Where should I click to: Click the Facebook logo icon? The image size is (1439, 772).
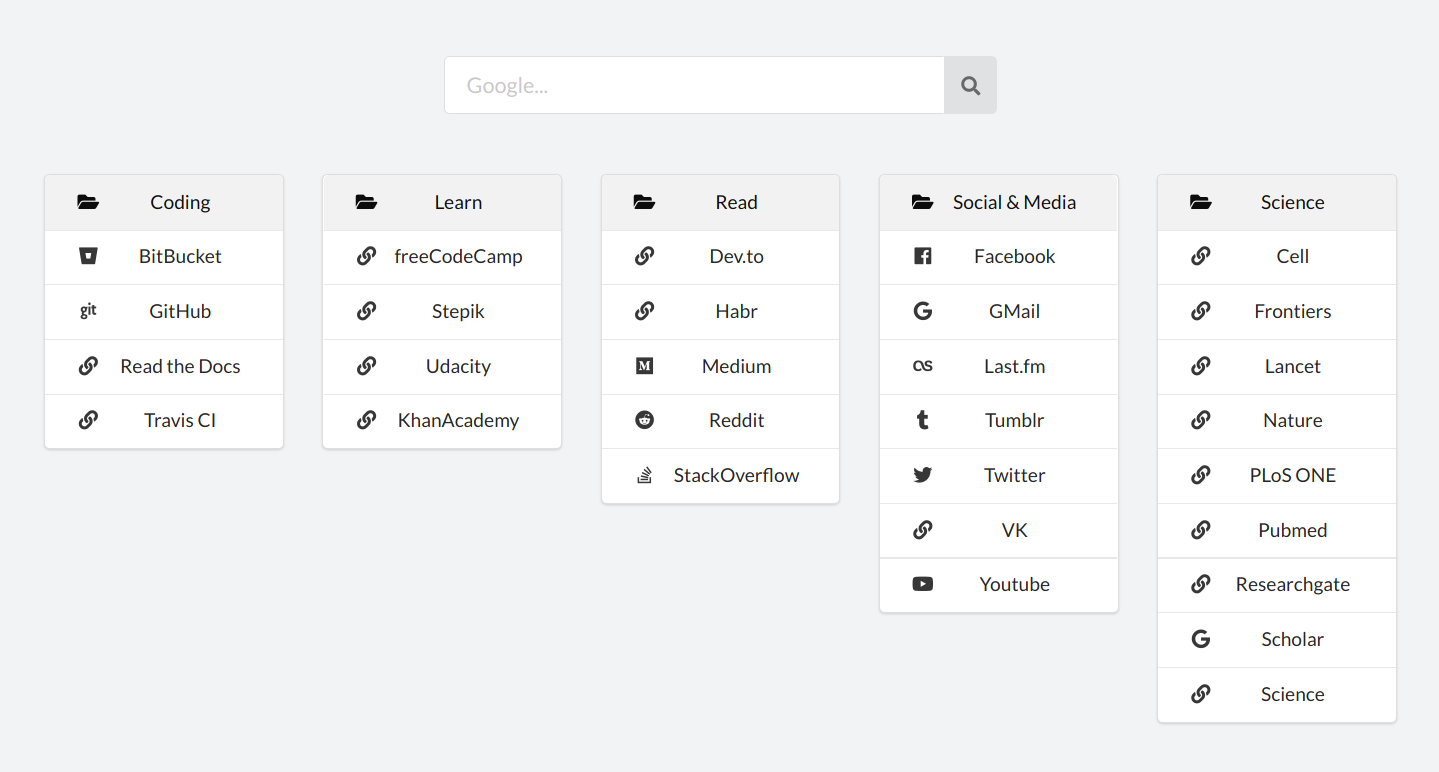tap(922, 256)
